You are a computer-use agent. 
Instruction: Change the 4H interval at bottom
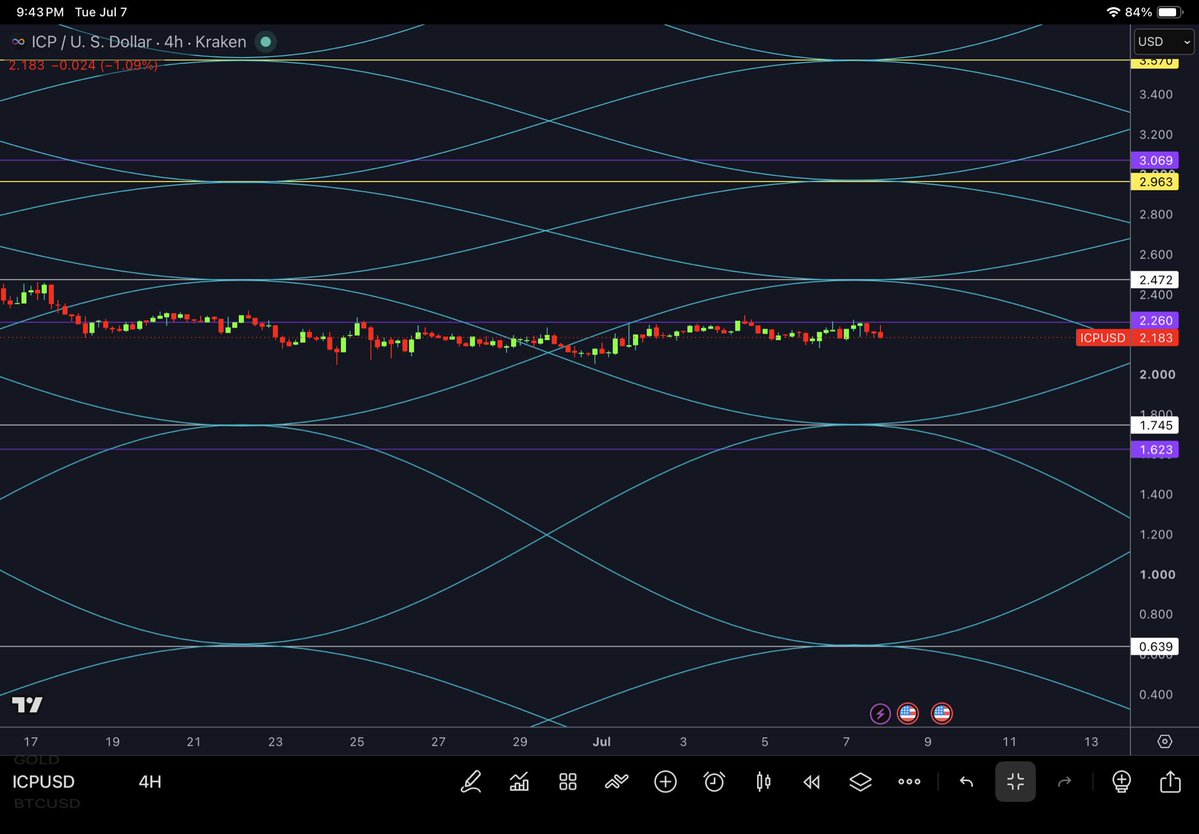150,781
